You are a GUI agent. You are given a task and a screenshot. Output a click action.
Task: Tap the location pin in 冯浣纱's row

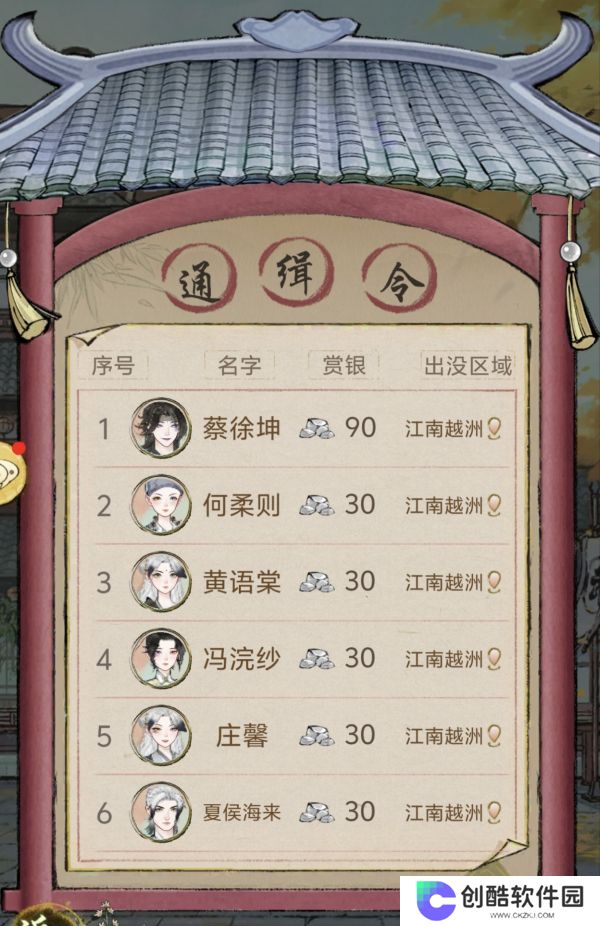(x=494, y=658)
